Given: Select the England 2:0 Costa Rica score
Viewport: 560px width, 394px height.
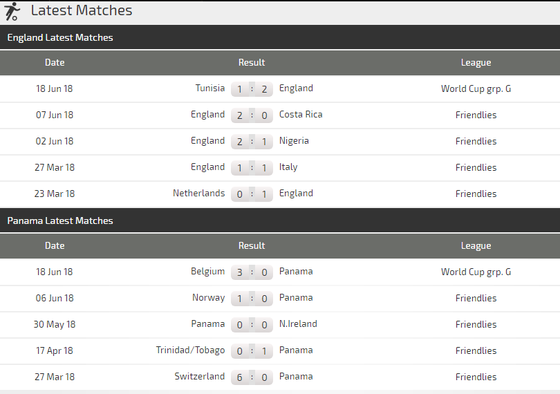Looking at the screenshot, I should (252, 115).
